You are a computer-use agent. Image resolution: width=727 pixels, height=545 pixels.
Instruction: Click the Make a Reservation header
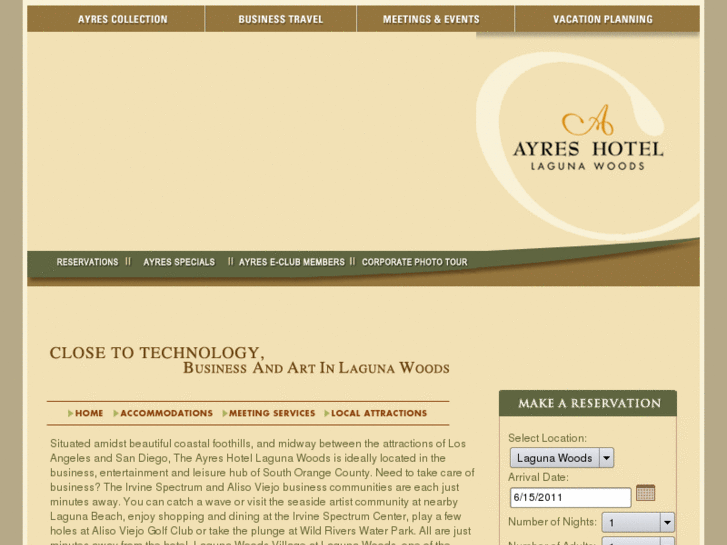[x=588, y=403]
